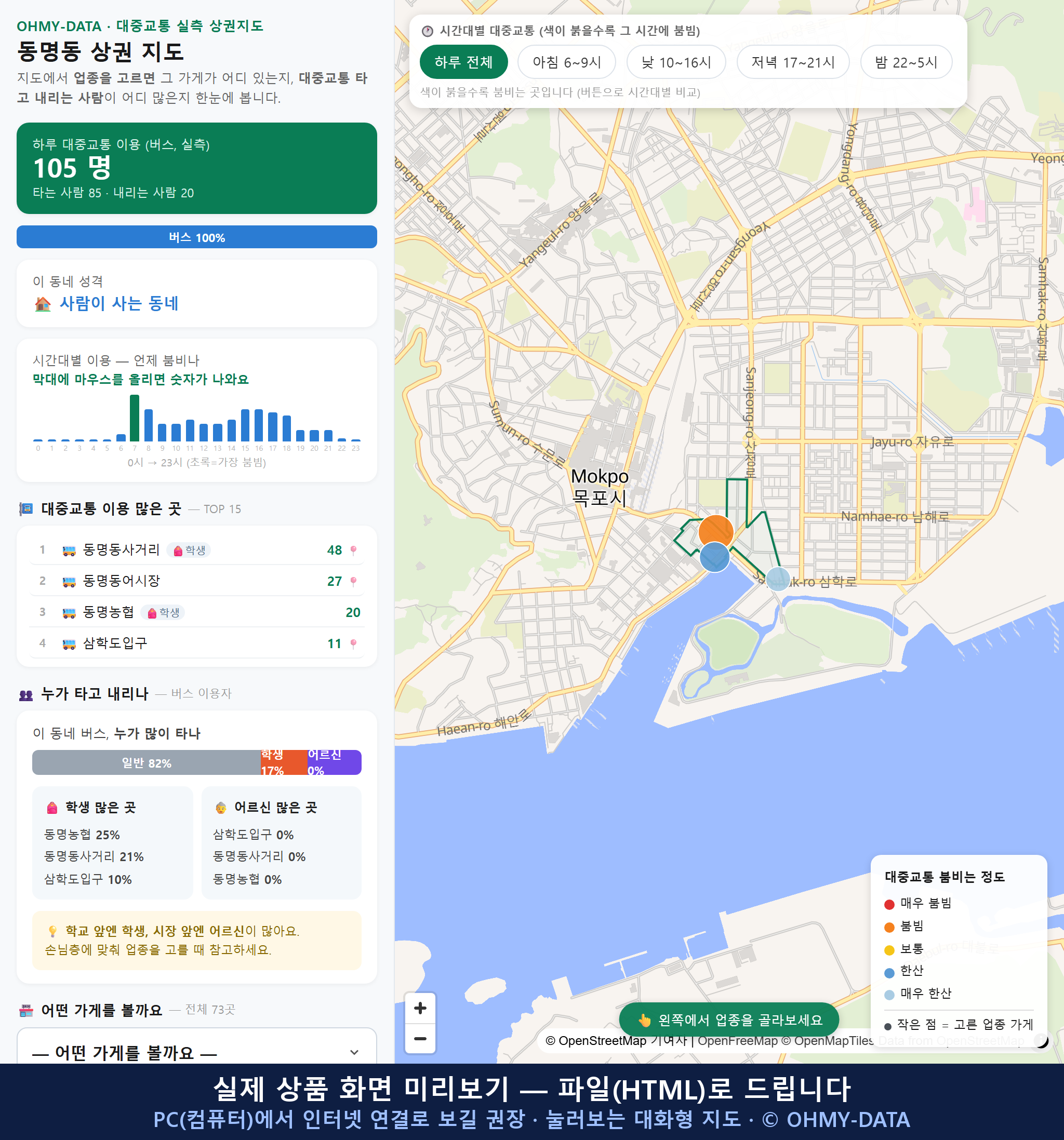Click the 학생 badge in 동명농협 row
The width and height of the screenshot is (1064, 1140).
[163, 612]
